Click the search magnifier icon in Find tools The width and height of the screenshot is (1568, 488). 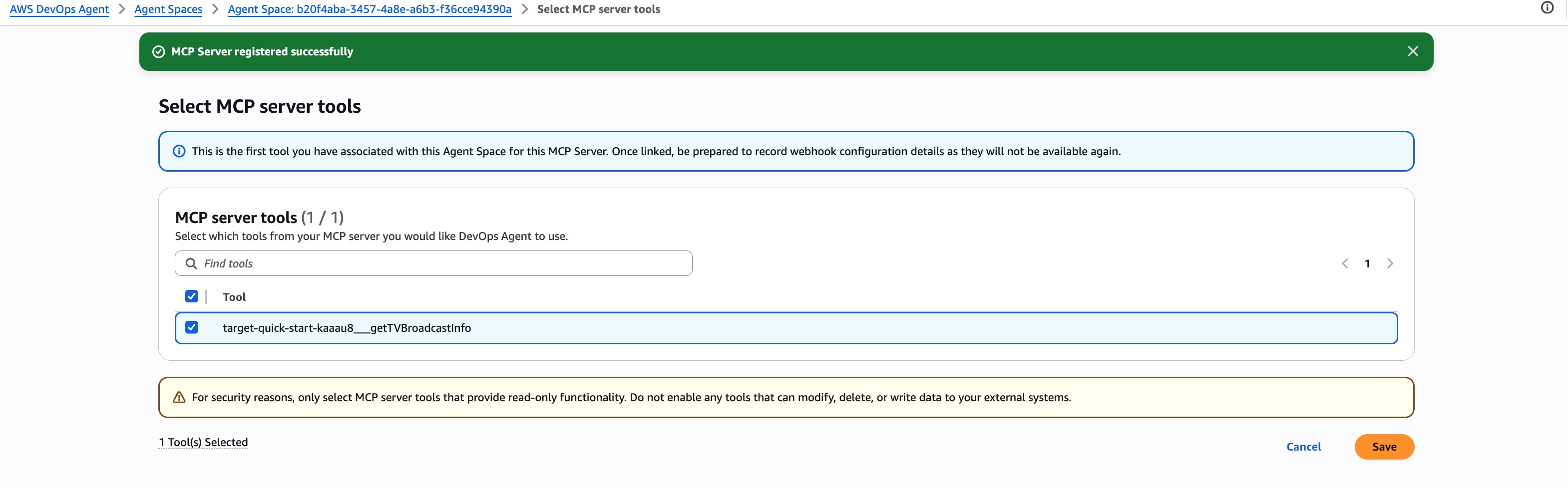[191, 263]
